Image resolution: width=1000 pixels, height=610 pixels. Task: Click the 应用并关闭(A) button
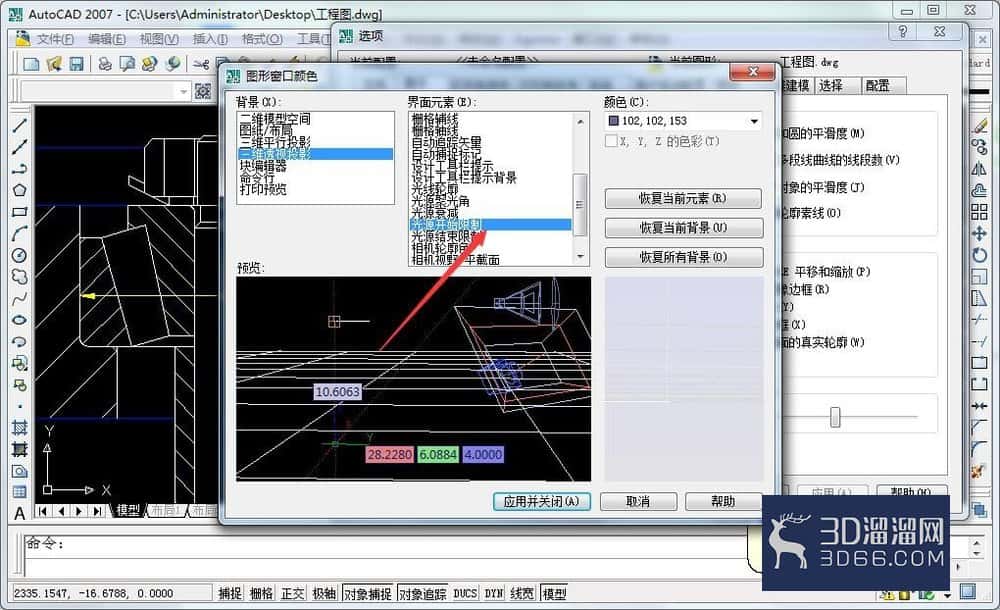pyautogui.click(x=541, y=502)
